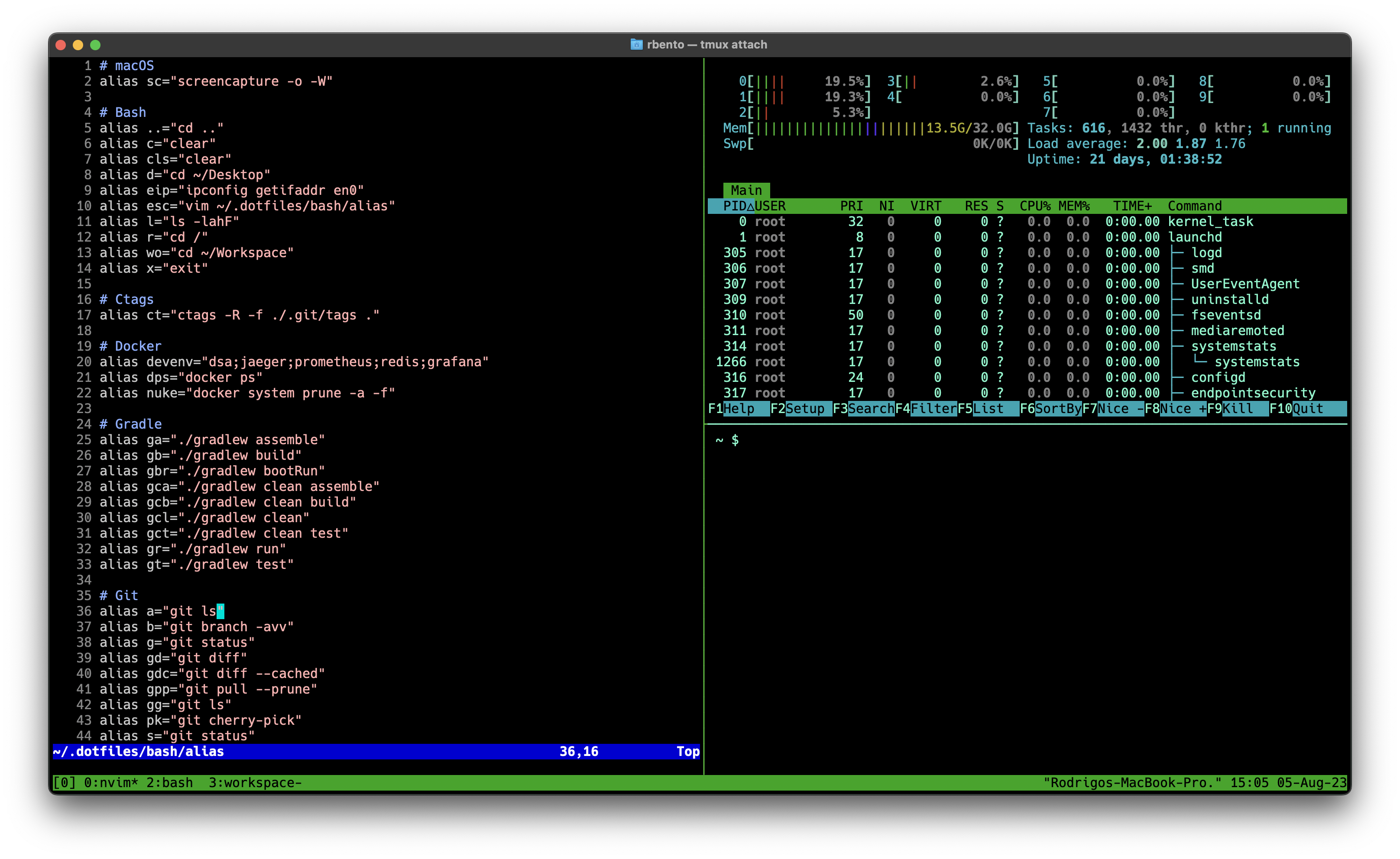Sort by the PID column header

pos(734,206)
